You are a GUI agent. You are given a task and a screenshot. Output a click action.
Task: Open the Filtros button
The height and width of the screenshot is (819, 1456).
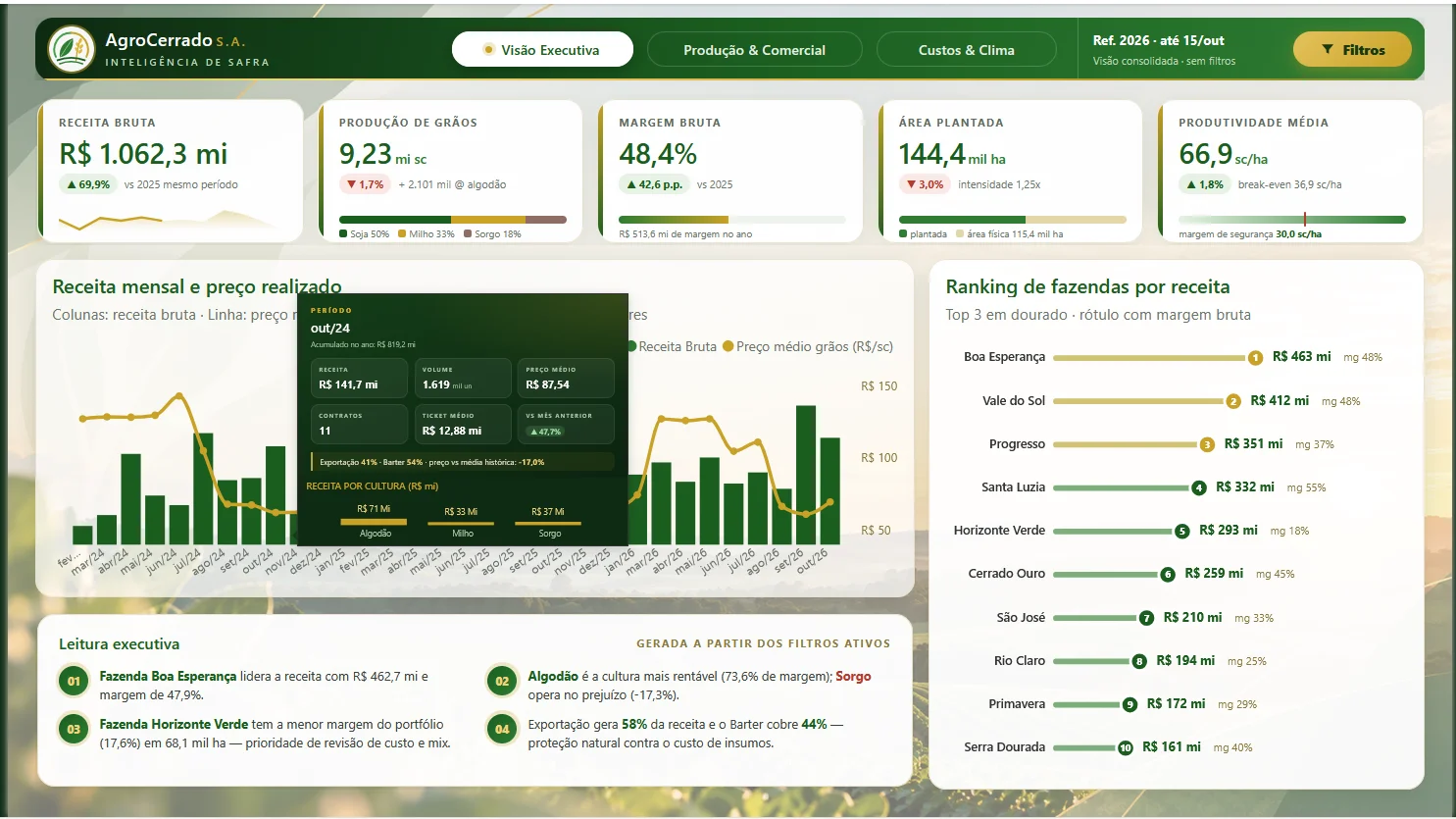point(1352,50)
